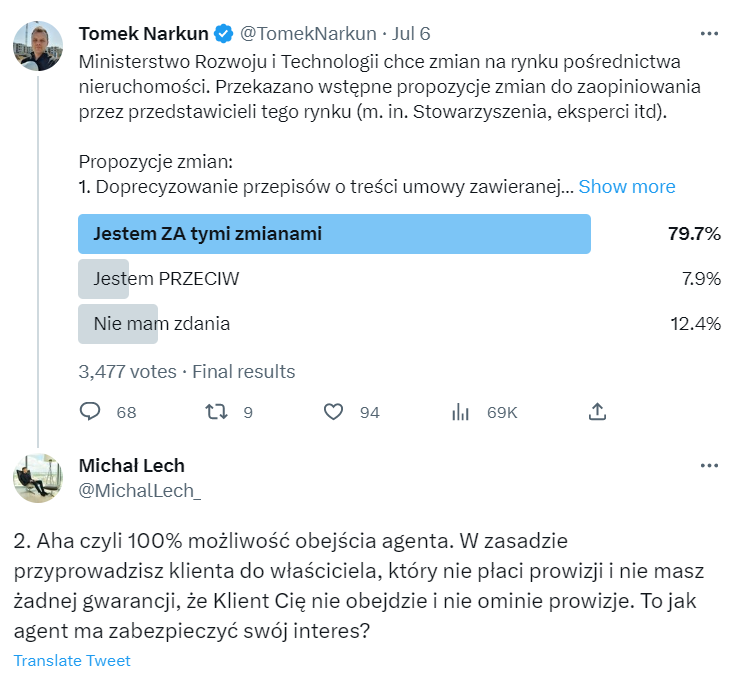Open the tweet's view analytics icon

pyautogui.click(x=461, y=412)
